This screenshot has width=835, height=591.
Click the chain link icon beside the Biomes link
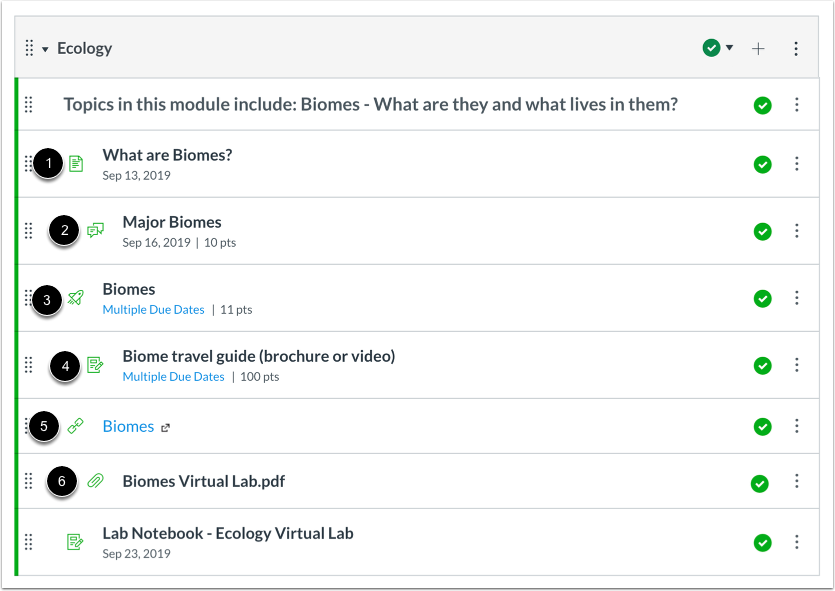point(76,425)
